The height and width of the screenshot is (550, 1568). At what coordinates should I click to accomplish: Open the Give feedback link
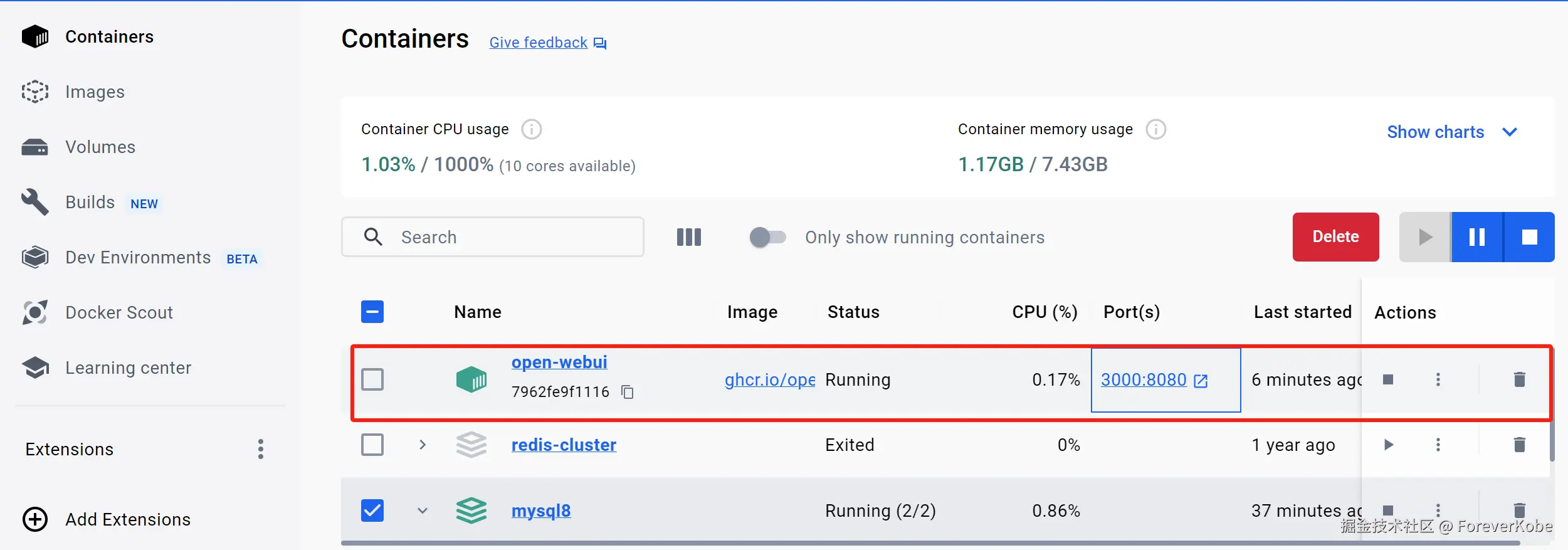(539, 43)
